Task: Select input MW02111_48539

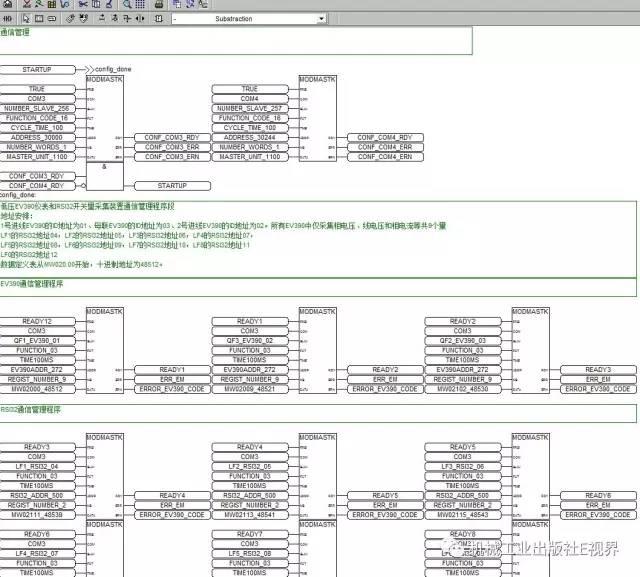Action: coord(37,515)
